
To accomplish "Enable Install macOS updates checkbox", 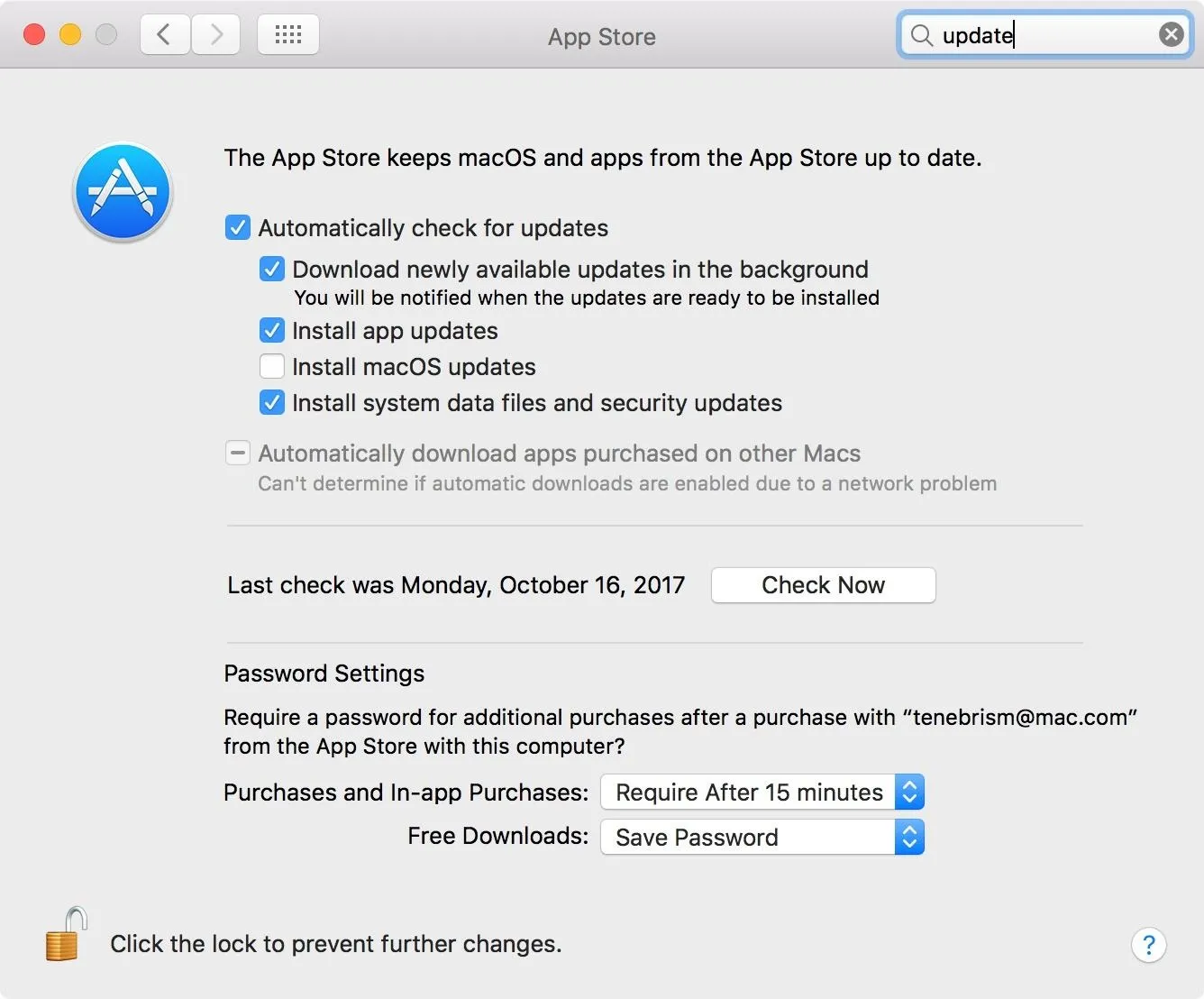I will [271, 366].
